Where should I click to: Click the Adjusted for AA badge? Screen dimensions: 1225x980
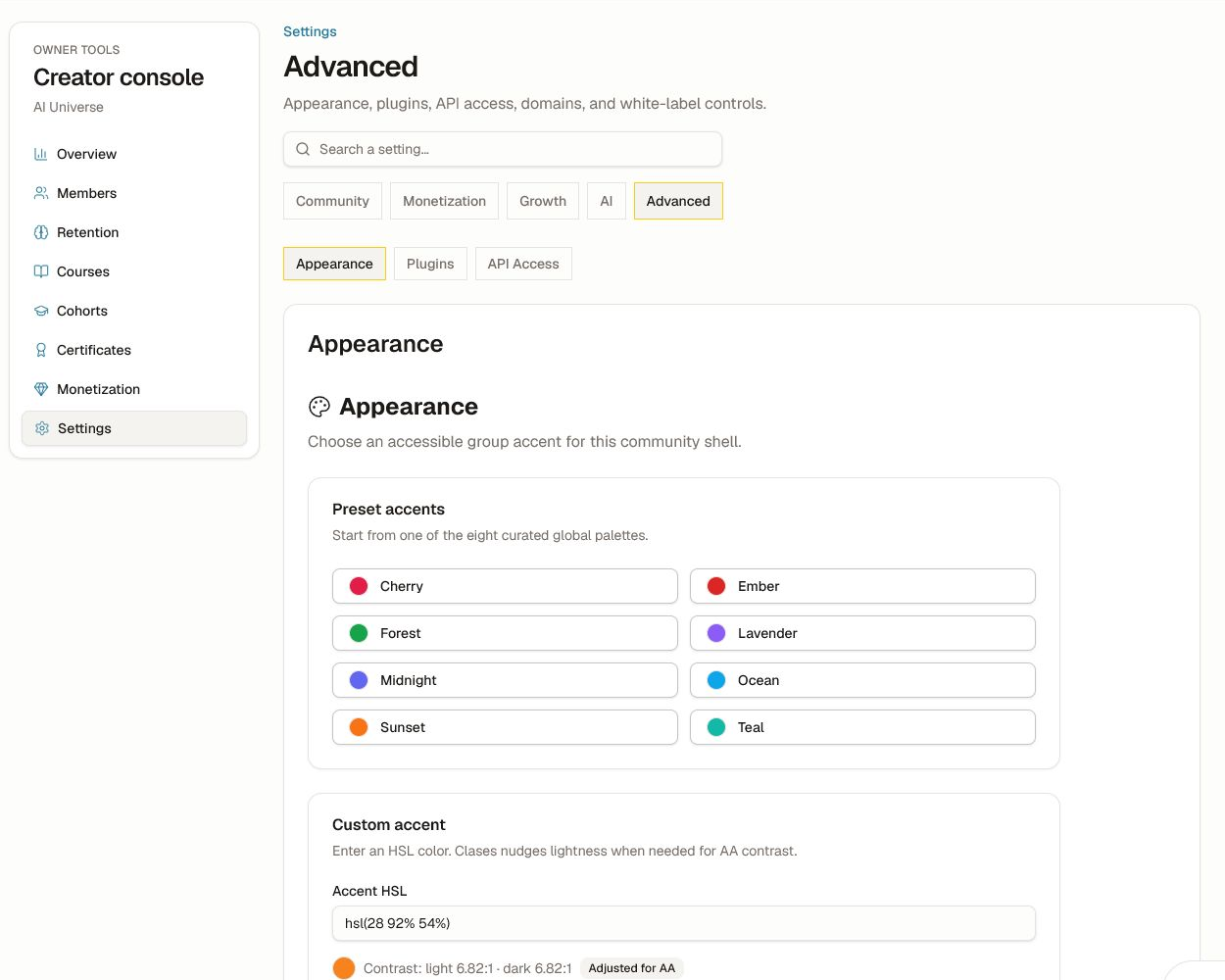point(632,968)
